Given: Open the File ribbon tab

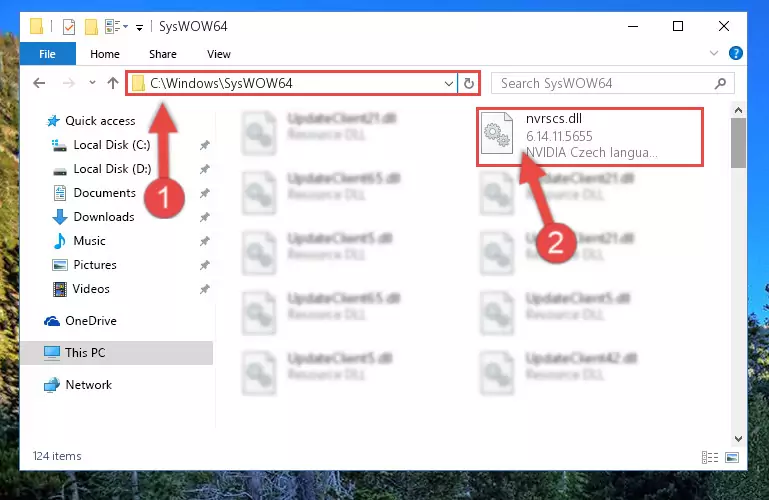Looking at the screenshot, I should coord(48,54).
